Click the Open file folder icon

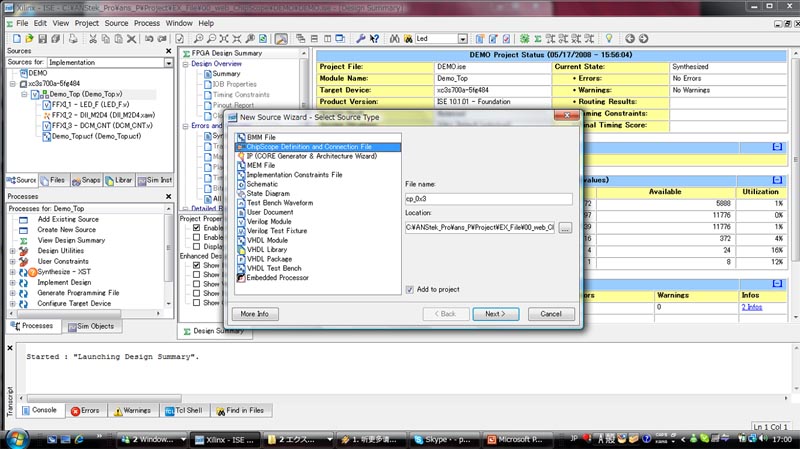click(x=29, y=39)
